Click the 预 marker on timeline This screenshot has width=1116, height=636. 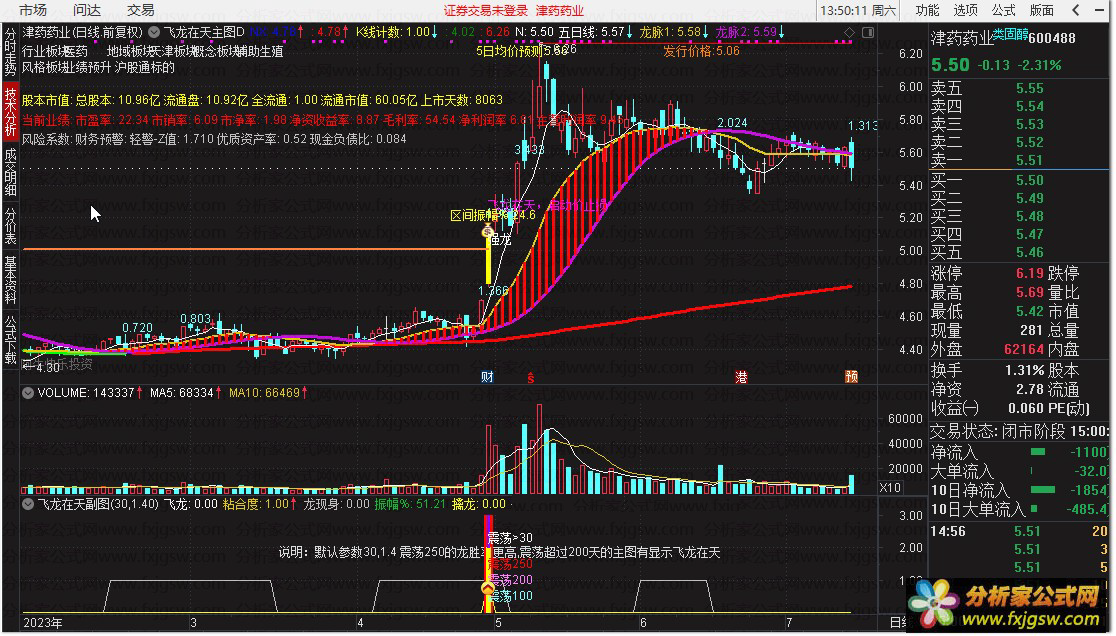click(851, 377)
